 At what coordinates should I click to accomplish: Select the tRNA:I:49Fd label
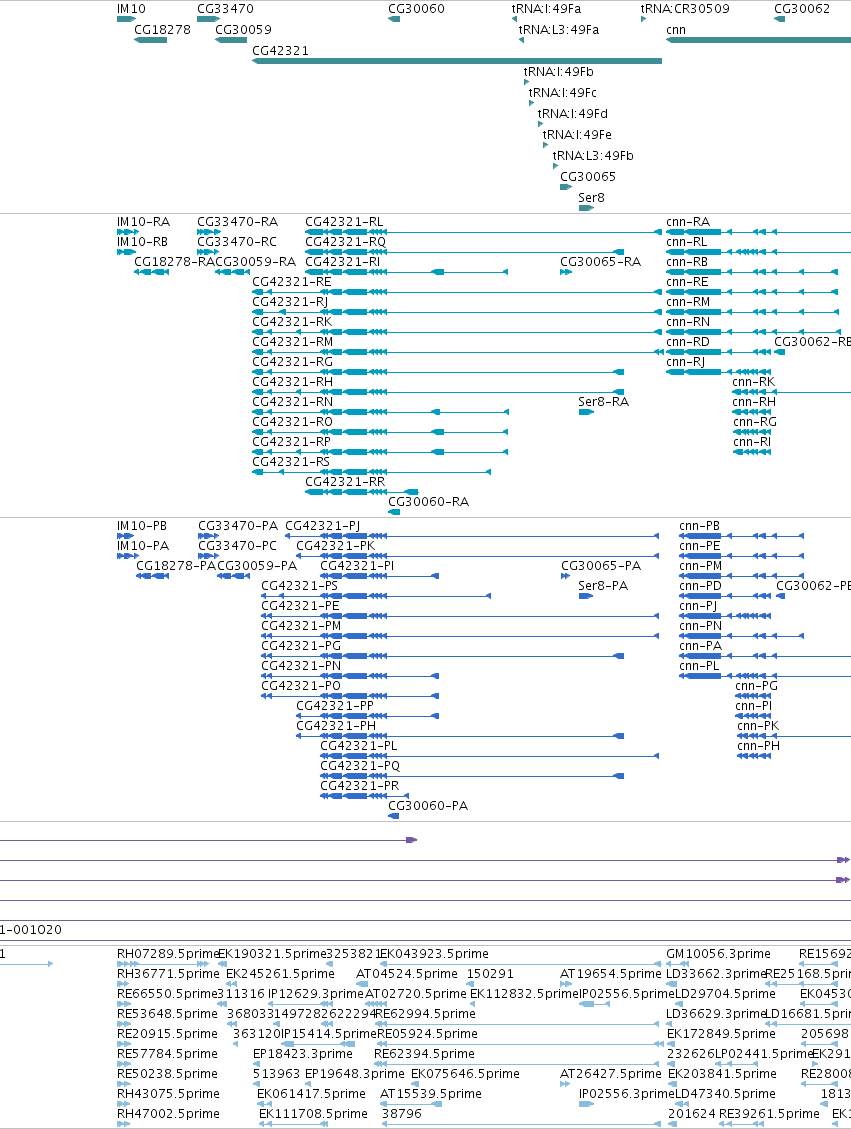tap(572, 113)
